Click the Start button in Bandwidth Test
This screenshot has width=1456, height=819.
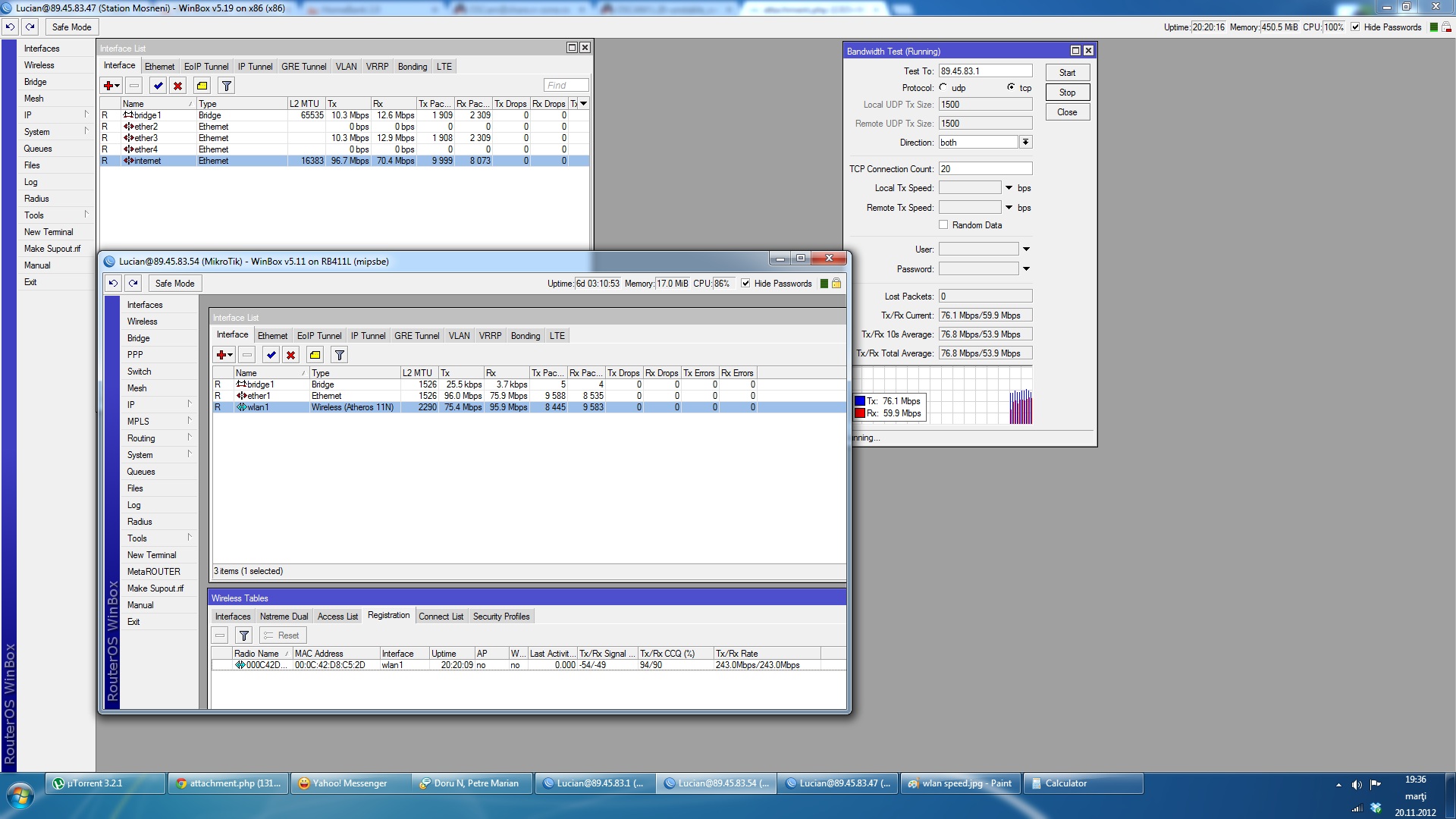[1067, 73]
